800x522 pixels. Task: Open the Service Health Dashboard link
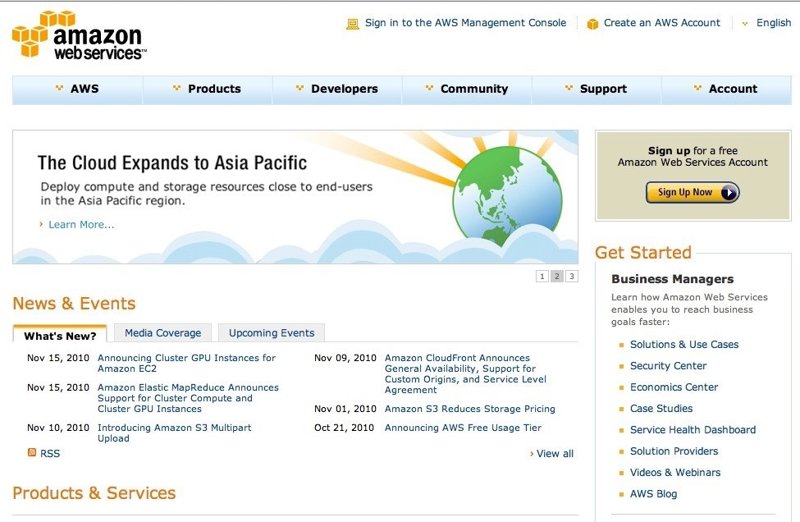coord(692,430)
